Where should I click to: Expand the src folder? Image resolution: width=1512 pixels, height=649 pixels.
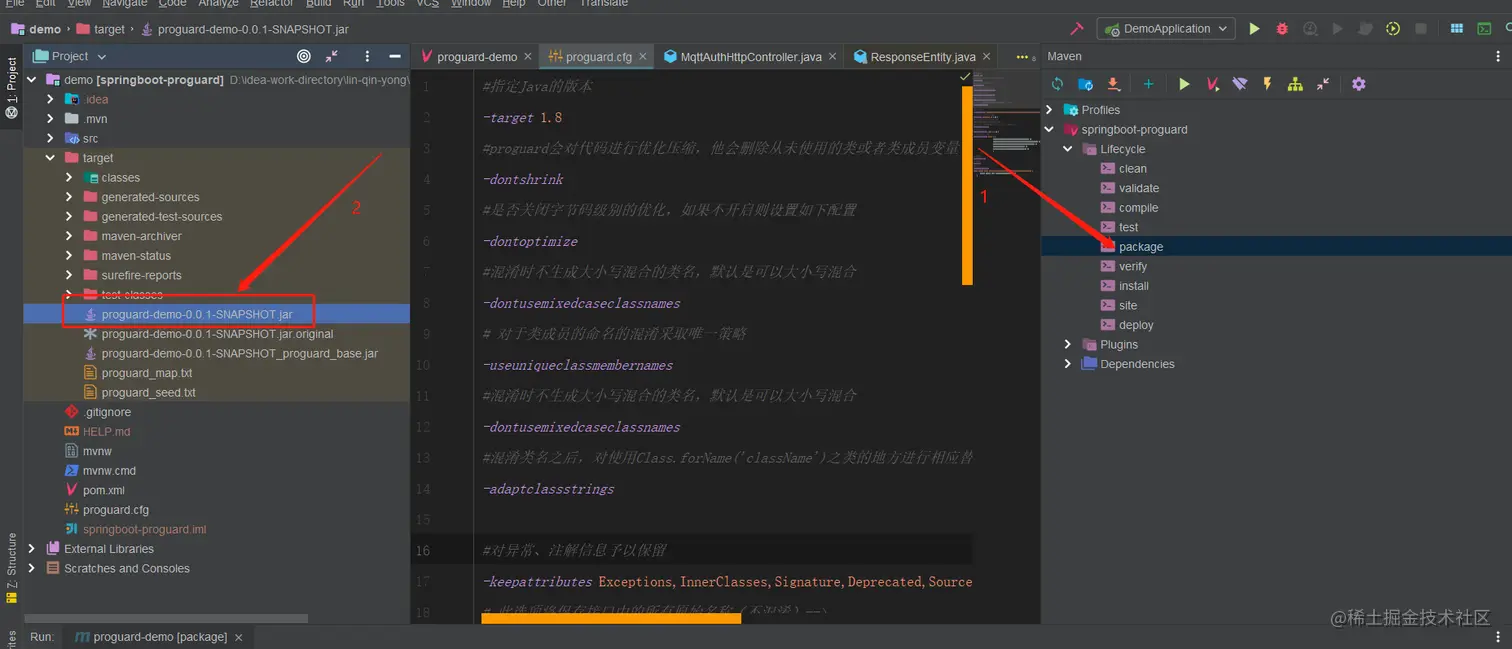tap(50, 138)
